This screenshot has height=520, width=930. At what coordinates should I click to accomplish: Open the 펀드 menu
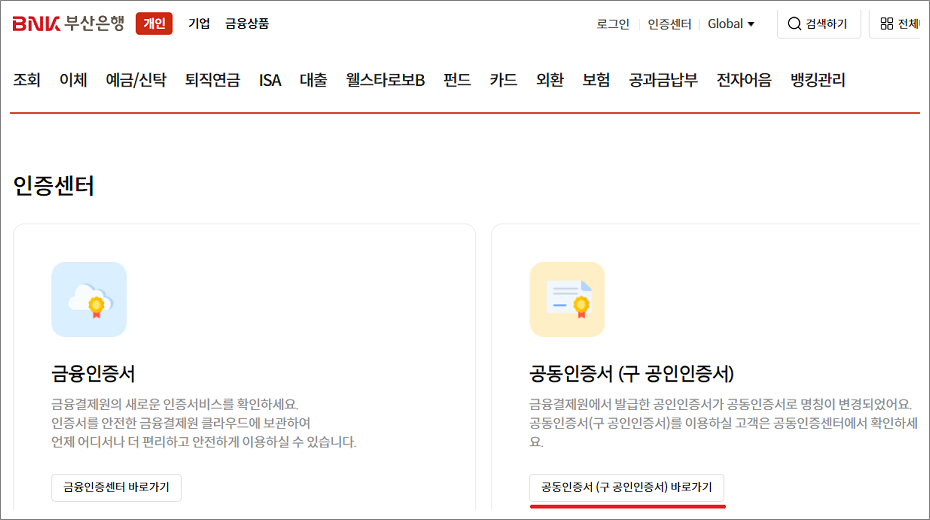(457, 79)
